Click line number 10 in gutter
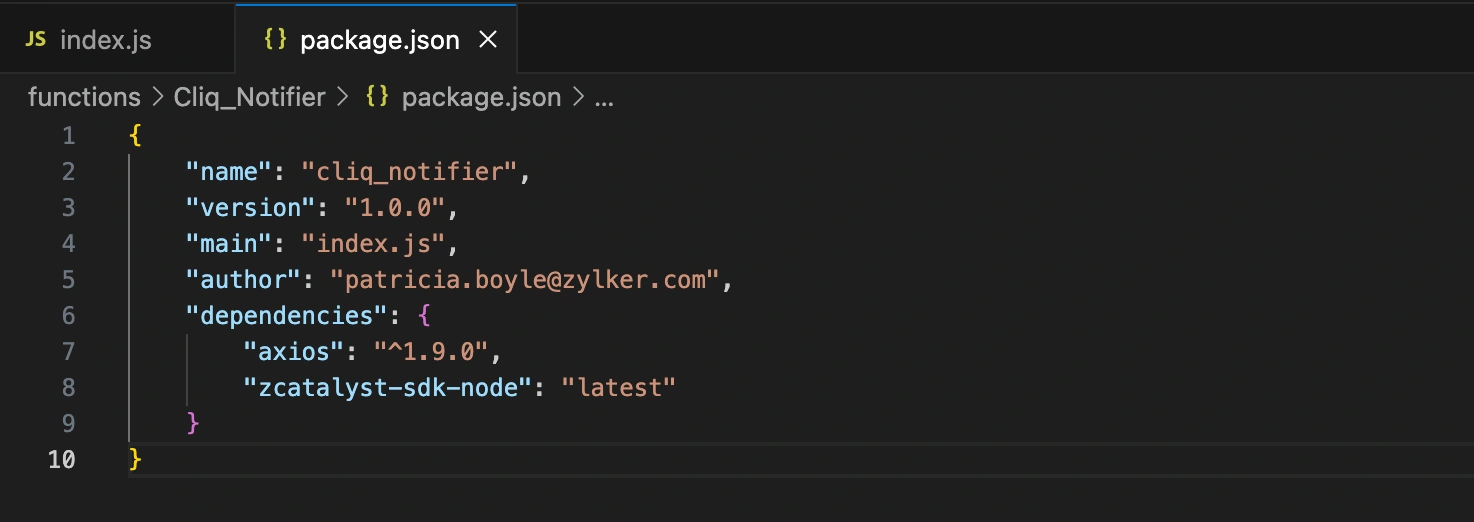The width and height of the screenshot is (1474, 522). 61,460
